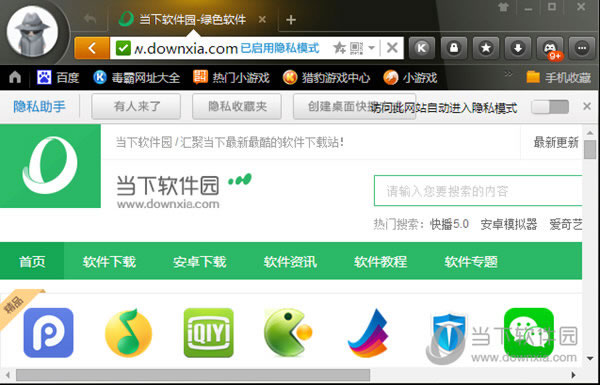The height and width of the screenshot is (385, 600).
Task: Click the QQ Music green note icon
Action: coord(128,333)
